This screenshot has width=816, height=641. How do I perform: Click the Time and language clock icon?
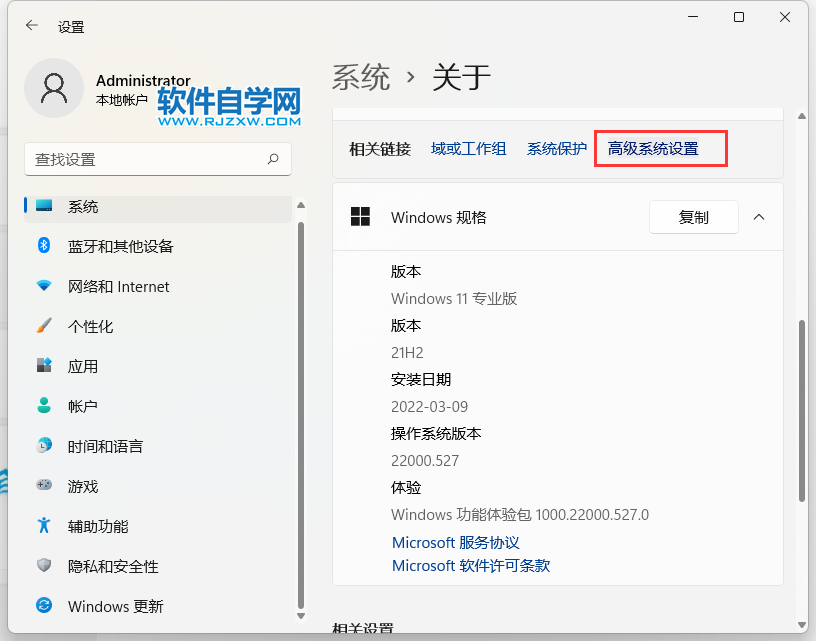(44, 445)
